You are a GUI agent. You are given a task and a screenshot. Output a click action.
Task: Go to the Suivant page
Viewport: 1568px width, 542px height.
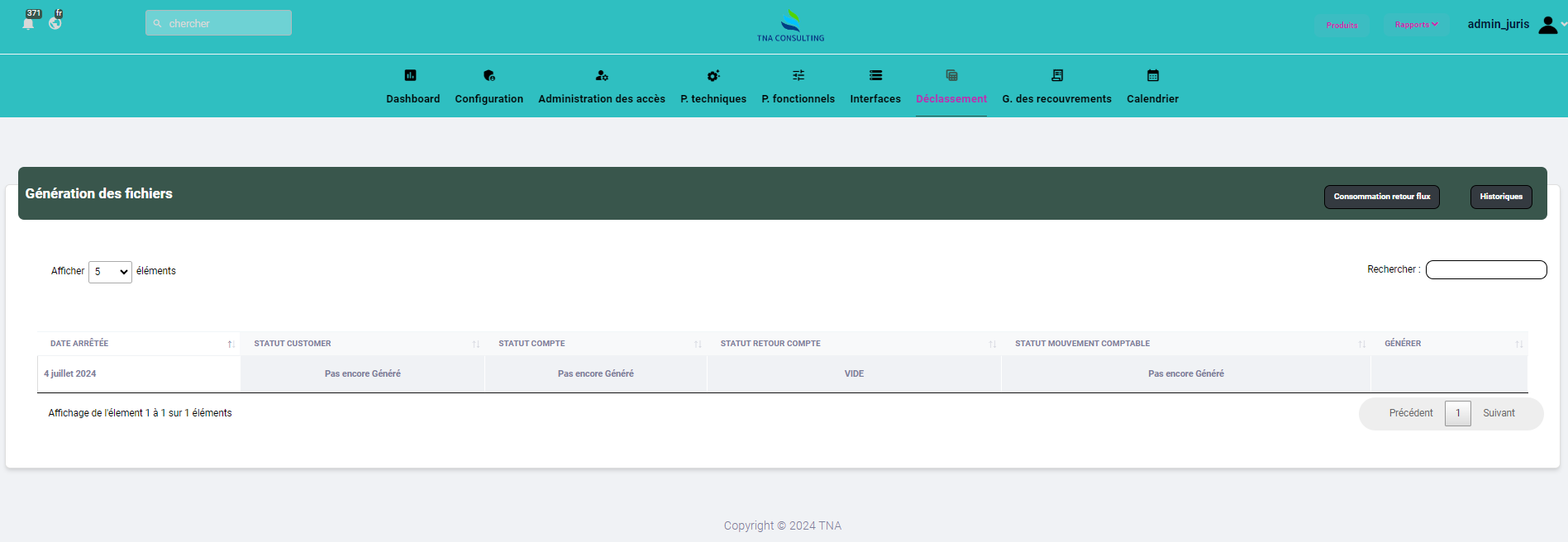click(1499, 413)
